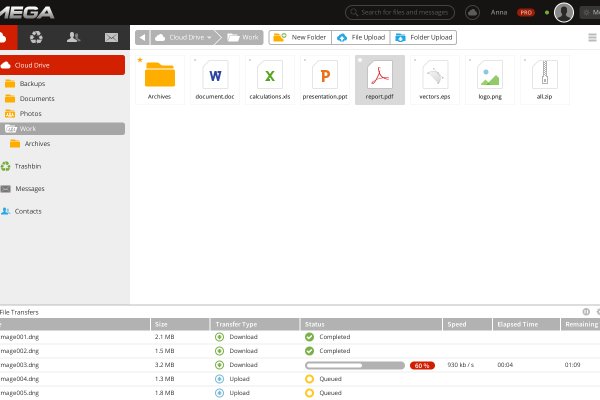Open Trashbin in the left sidebar

pos(28,166)
